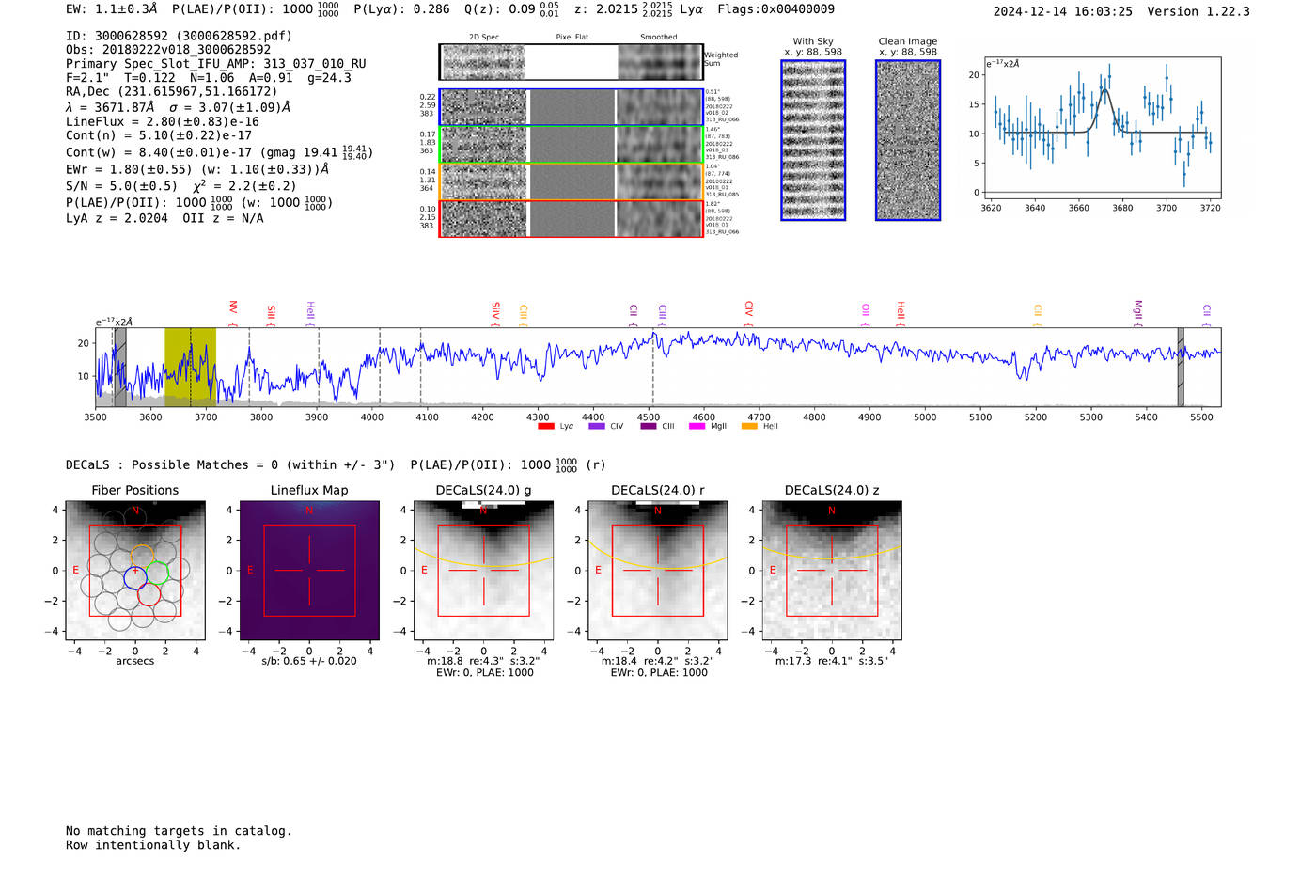Click the blue fiber circle in Fiber Positions
The width and height of the screenshot is (1316, 896).
pos(135,577)
